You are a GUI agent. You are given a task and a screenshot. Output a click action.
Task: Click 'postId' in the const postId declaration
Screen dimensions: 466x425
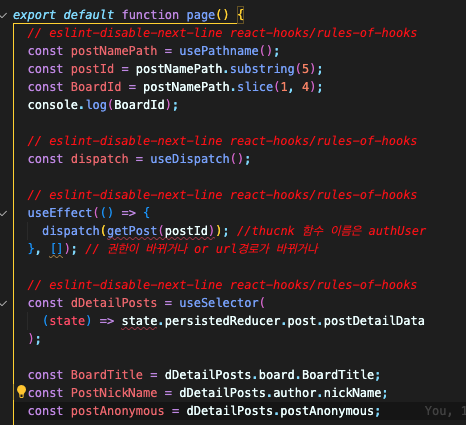[92, 69]
